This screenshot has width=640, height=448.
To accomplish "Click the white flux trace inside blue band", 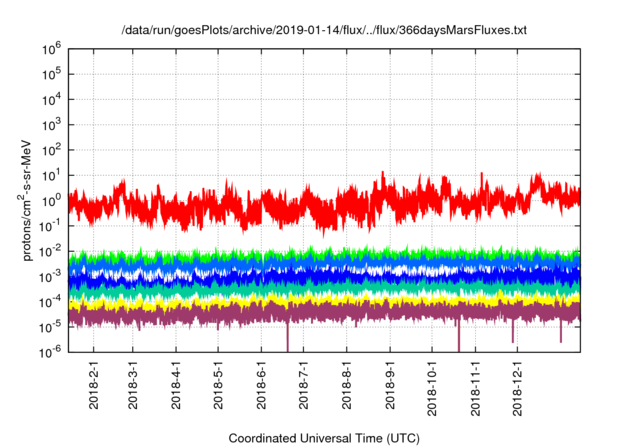I will [x=300, y=271].
